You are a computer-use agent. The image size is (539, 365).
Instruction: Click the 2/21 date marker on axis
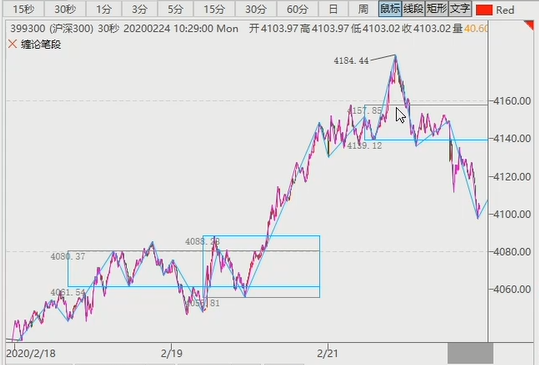[x=328, y=353]
